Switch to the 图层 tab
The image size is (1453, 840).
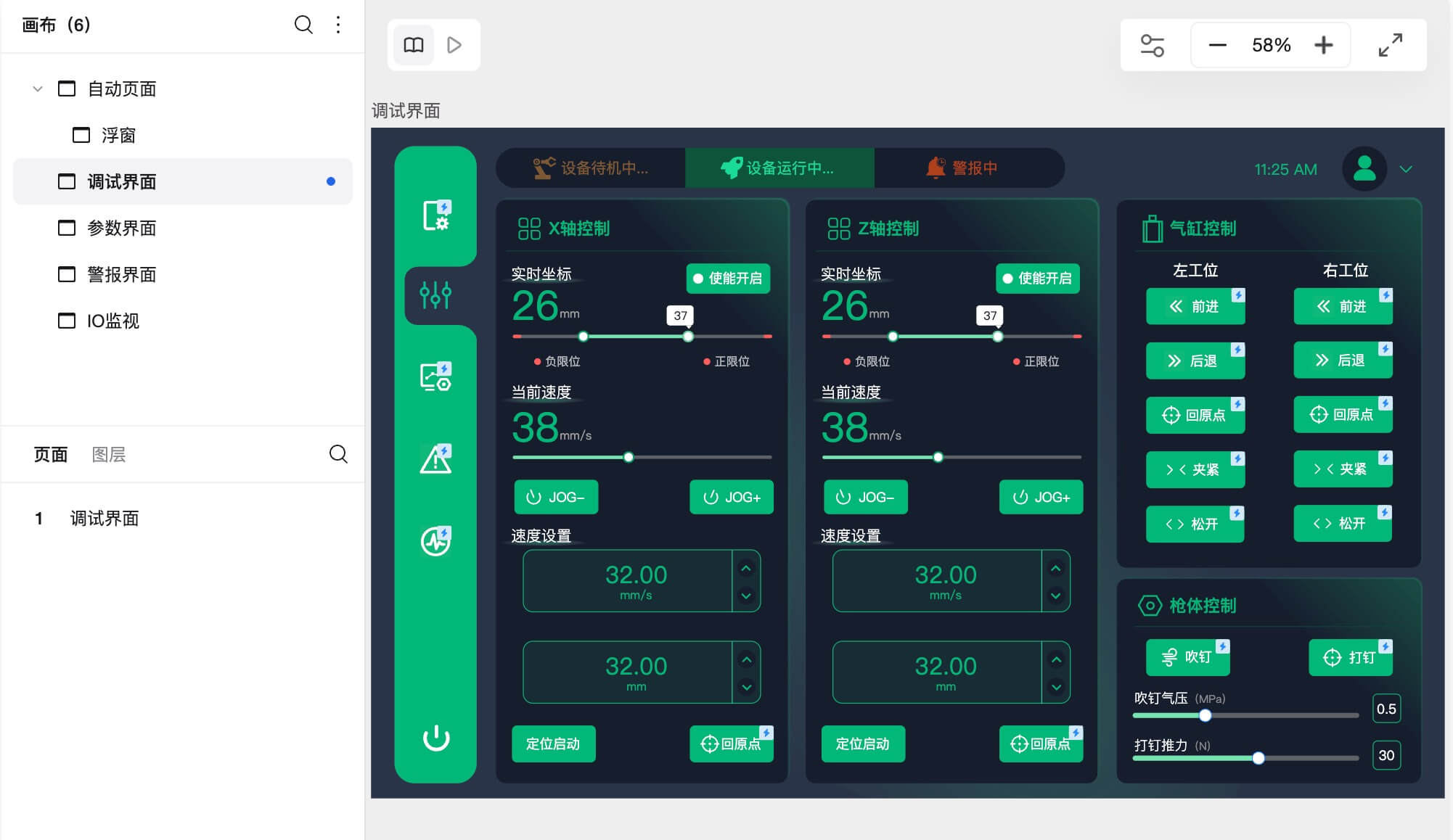point(109,454)
